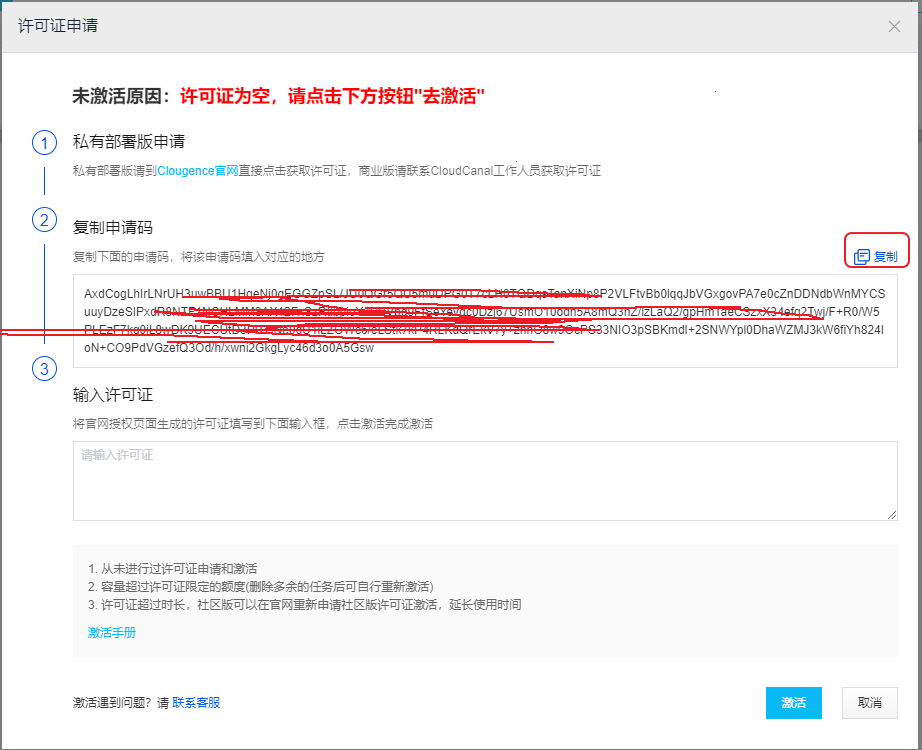Click inside the license input textarea
Viewport: 922px width, 750px height.
pyautogui.click(x=485, y=481)
